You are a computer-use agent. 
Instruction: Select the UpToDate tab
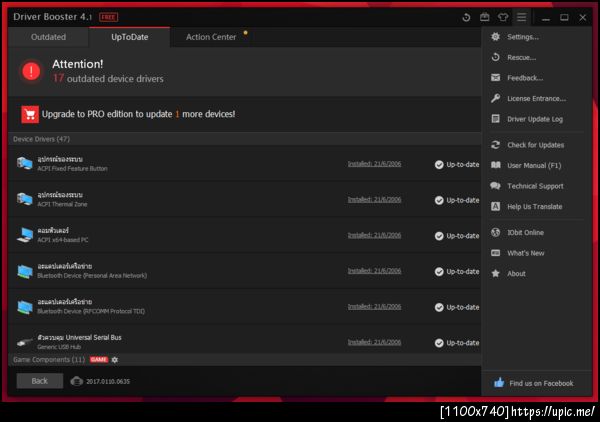[130, 37]
